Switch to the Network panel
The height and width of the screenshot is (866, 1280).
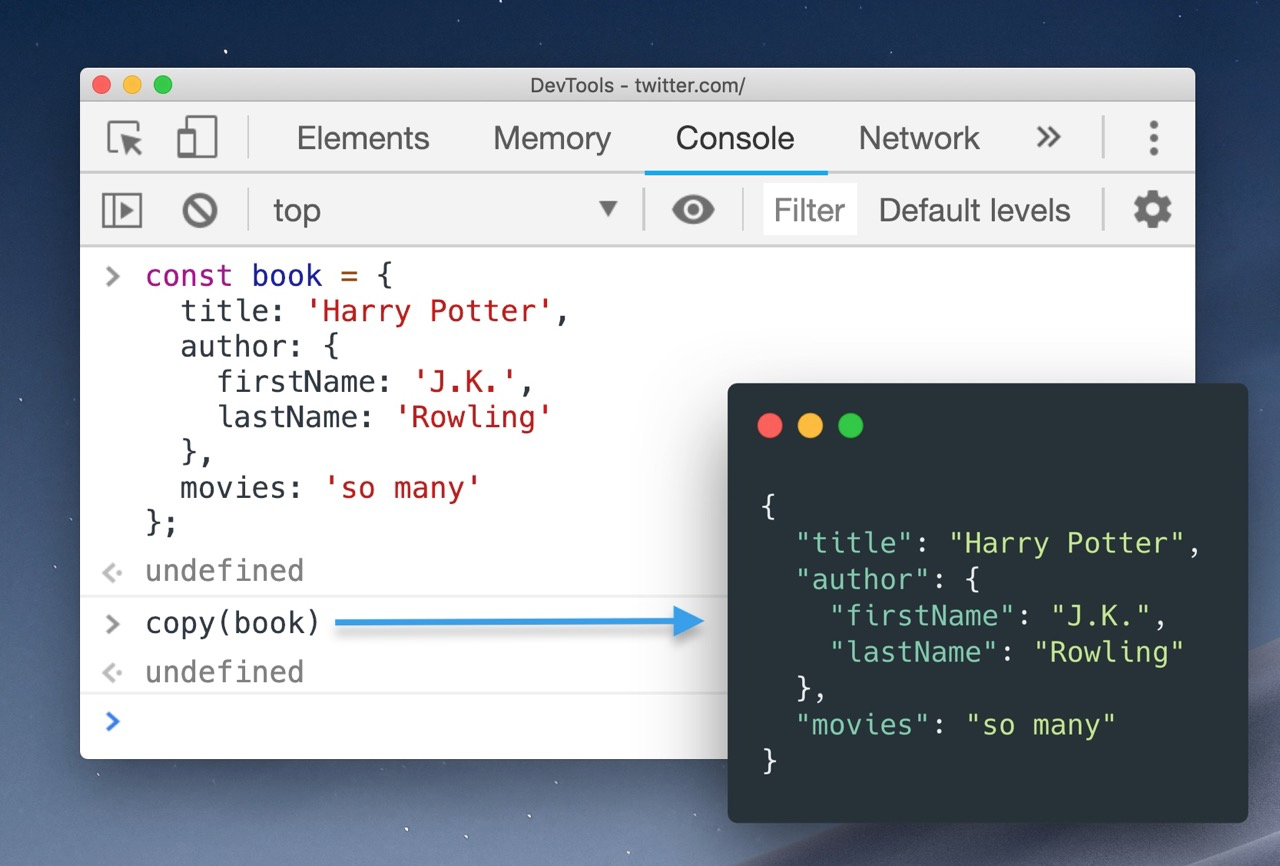[x=918, y=138]
